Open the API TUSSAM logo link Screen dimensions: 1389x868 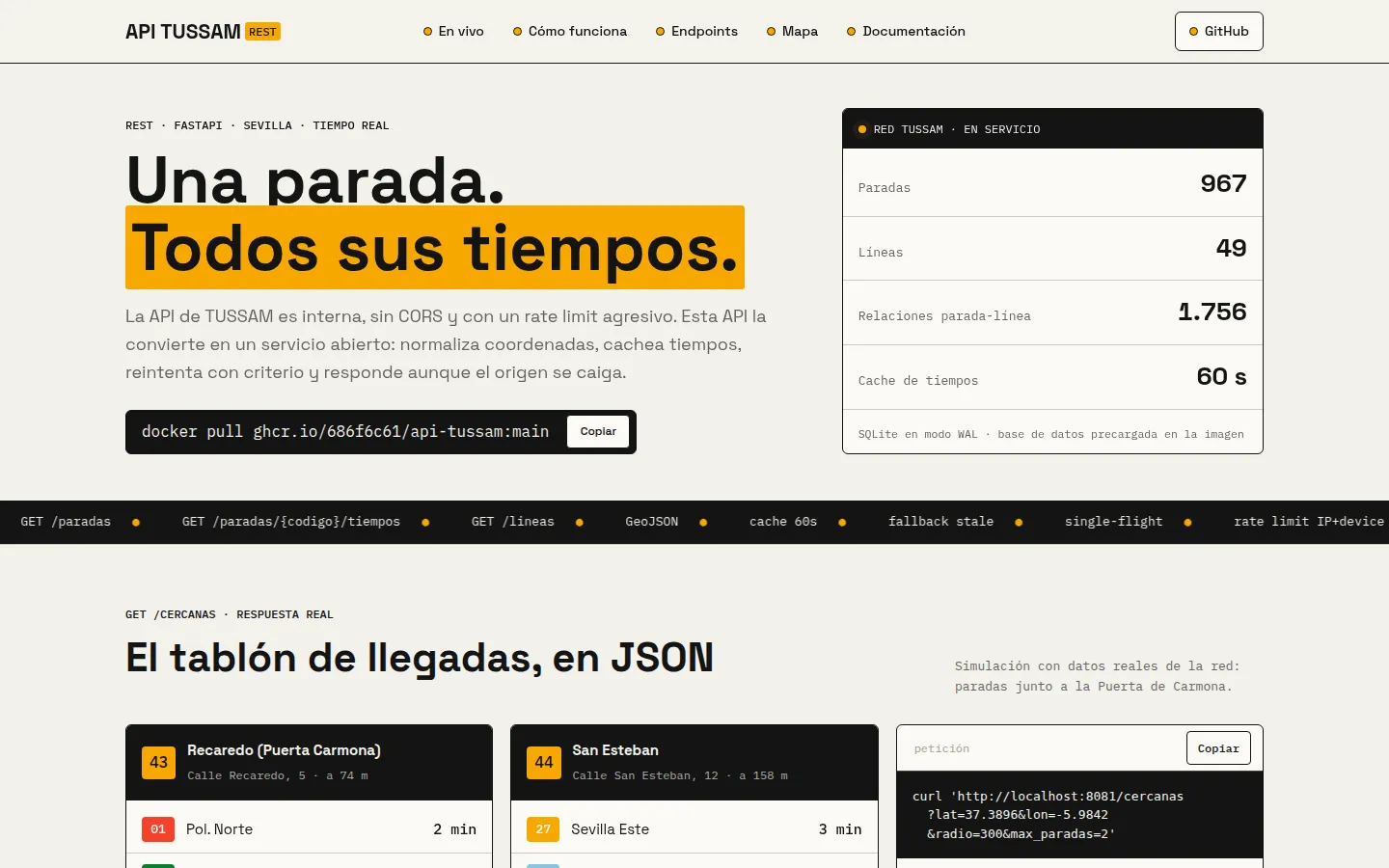pyautogui.click(x=203, y=32)
